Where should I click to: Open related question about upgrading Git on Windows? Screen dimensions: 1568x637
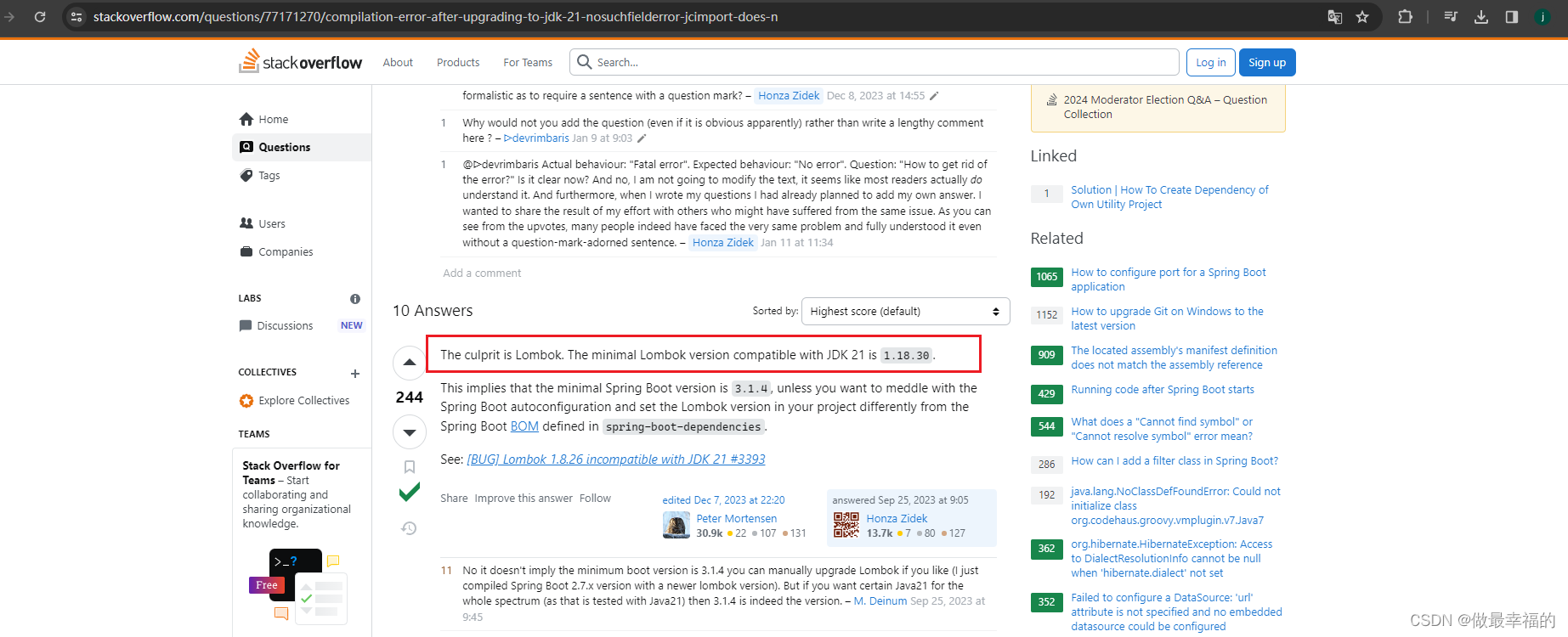(1167, 318)
